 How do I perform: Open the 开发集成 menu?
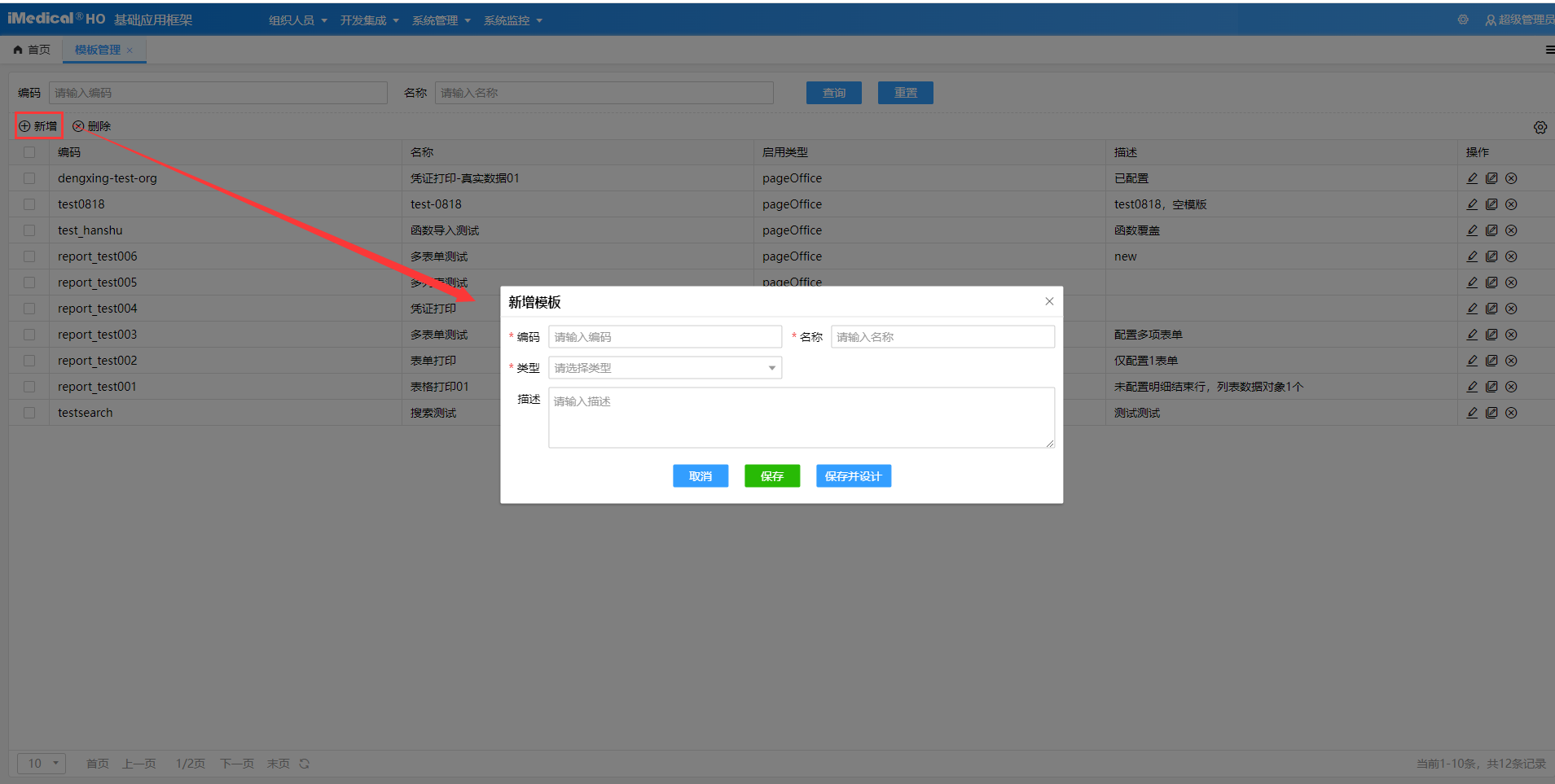pos(369,20)
